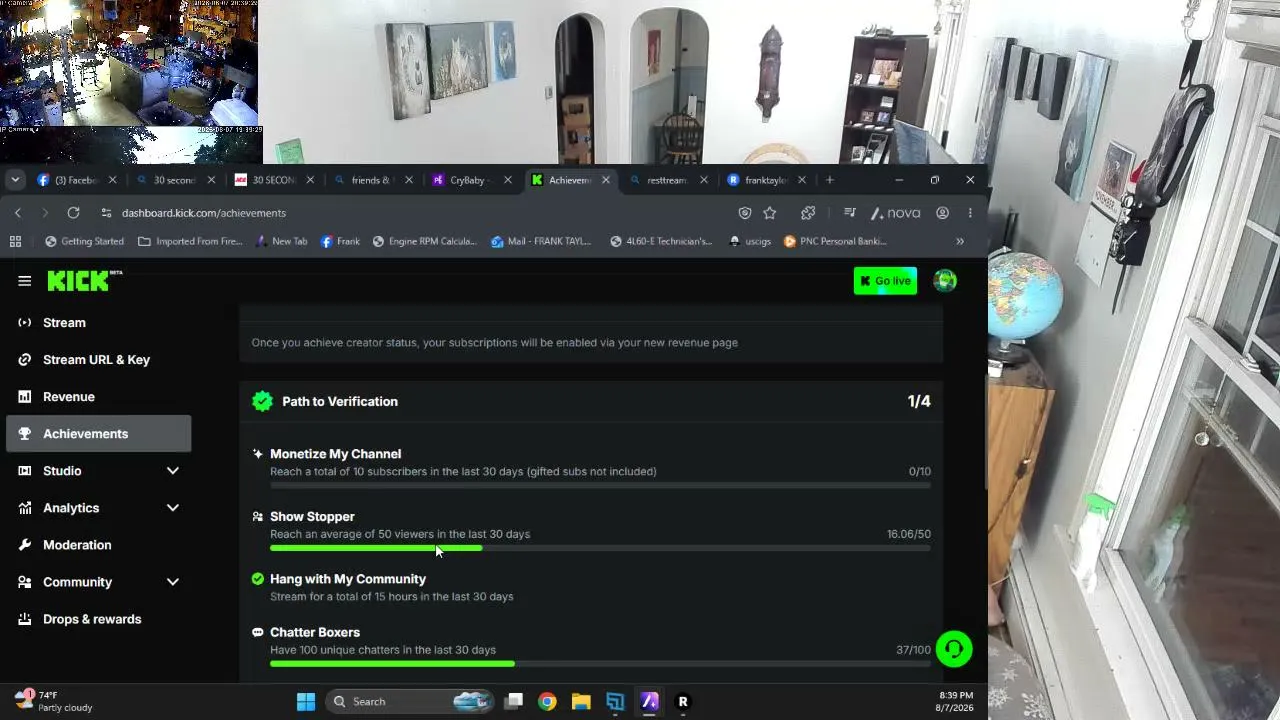Close the CryBaby tab
The height and width of the screenshot is (720, 1280).
(x=507, y=180)
